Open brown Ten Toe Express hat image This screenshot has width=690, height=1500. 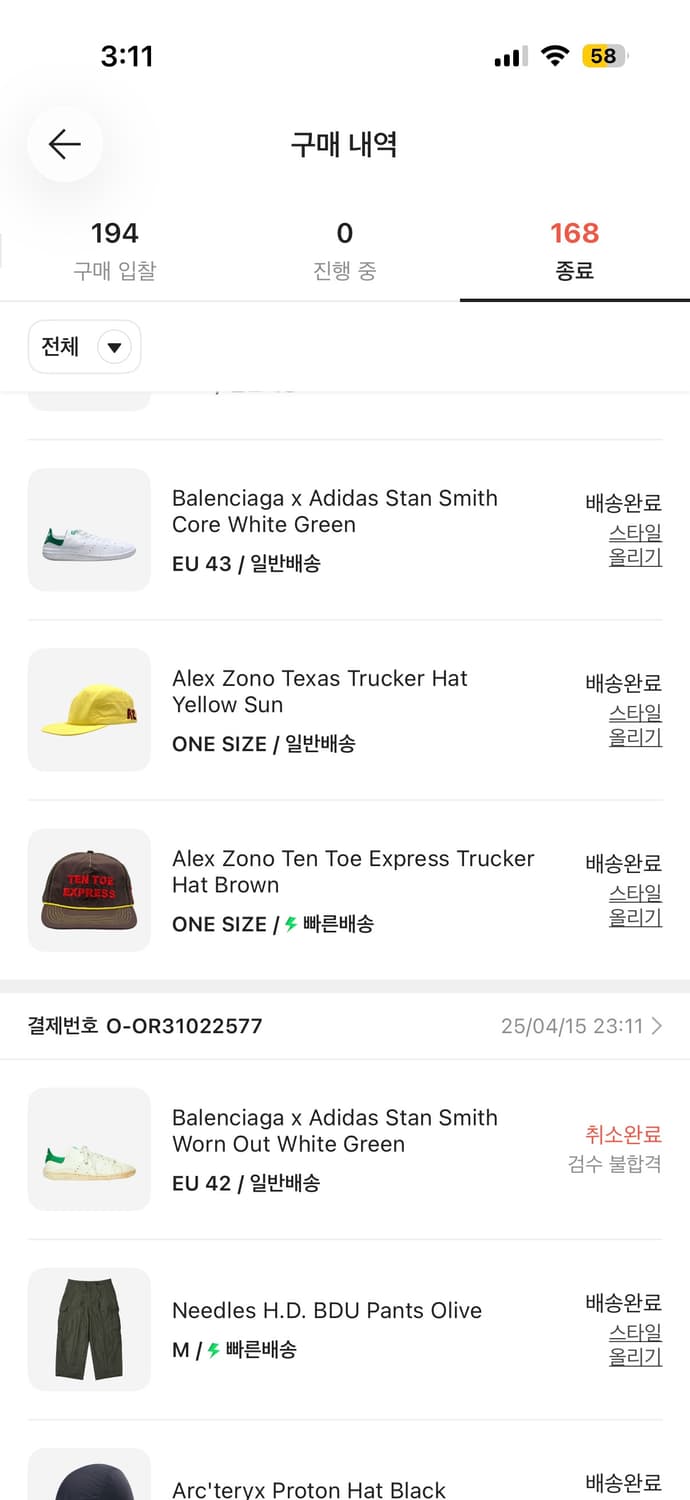point(89,890)
